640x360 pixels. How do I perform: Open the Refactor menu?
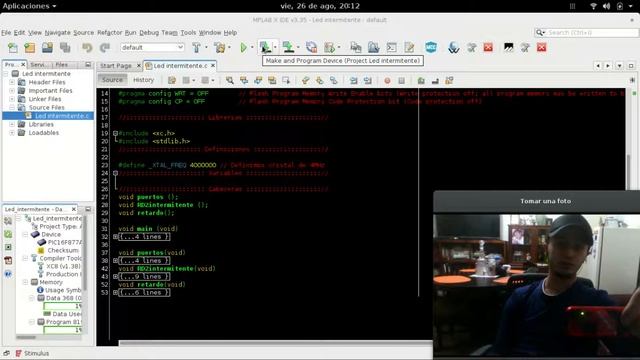(109, 32)
